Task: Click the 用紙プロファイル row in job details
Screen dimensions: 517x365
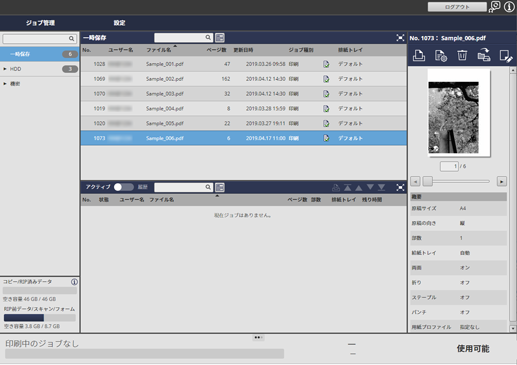Action: pos(458,327)
